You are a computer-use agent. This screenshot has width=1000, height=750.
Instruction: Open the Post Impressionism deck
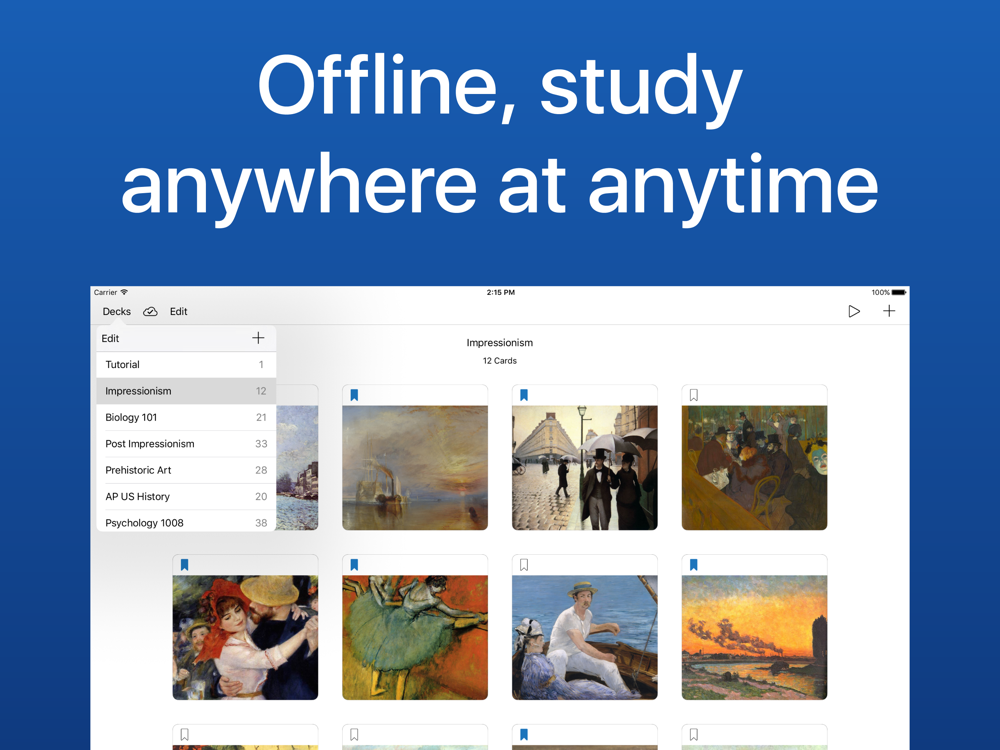tap(186, 444)
